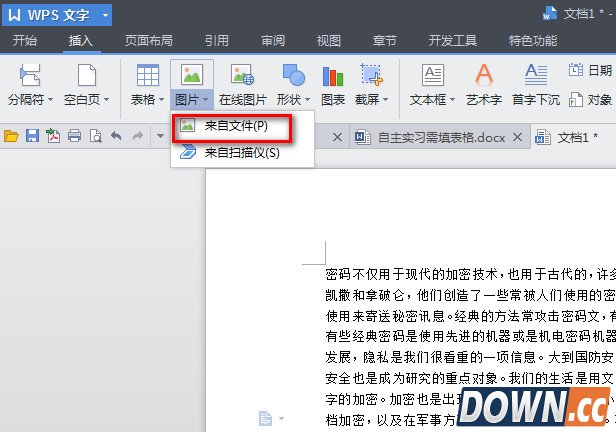Click text line starting 使用来寄送秘密讯息
616x432 pixels.
click(470, 316)
